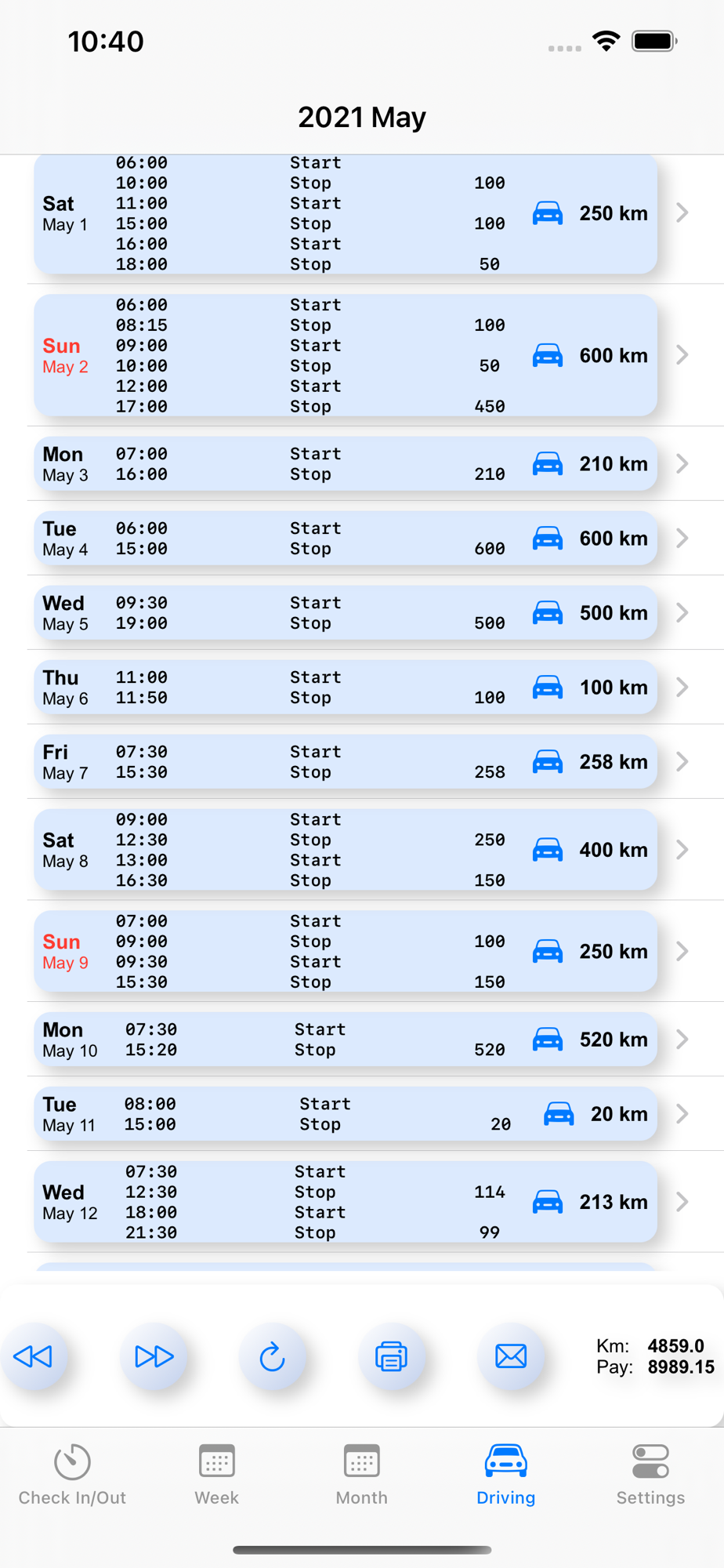Select the Thu May 6 driving row
The image size is (724, 1568).
[345, 688]
